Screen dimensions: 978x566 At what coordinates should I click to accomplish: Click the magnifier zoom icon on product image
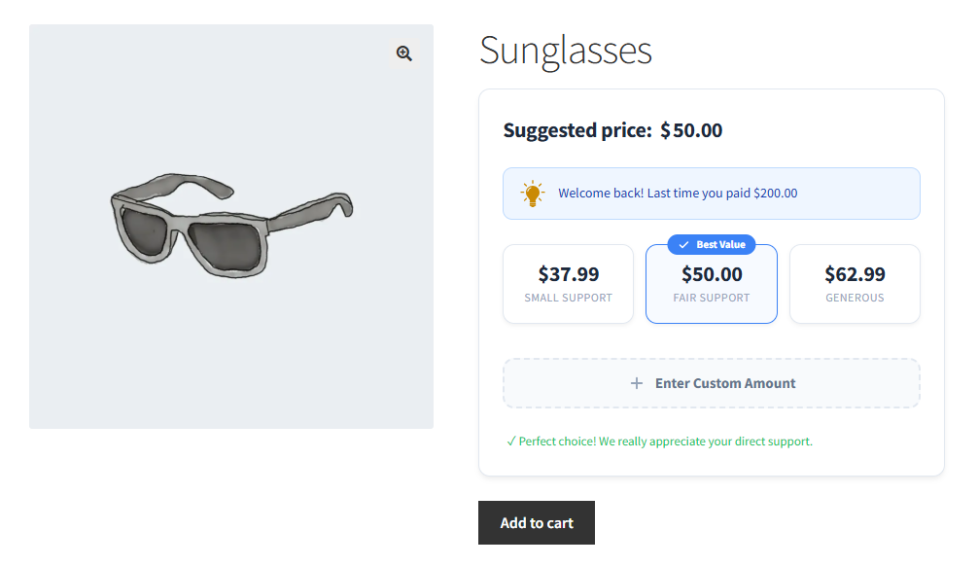coord(404,54)
